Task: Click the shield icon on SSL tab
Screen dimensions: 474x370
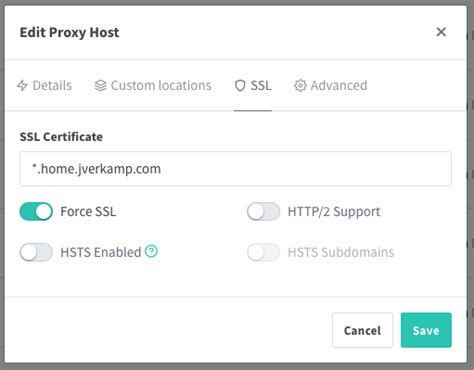Action: pyautogui.click(x=240, y=86)
